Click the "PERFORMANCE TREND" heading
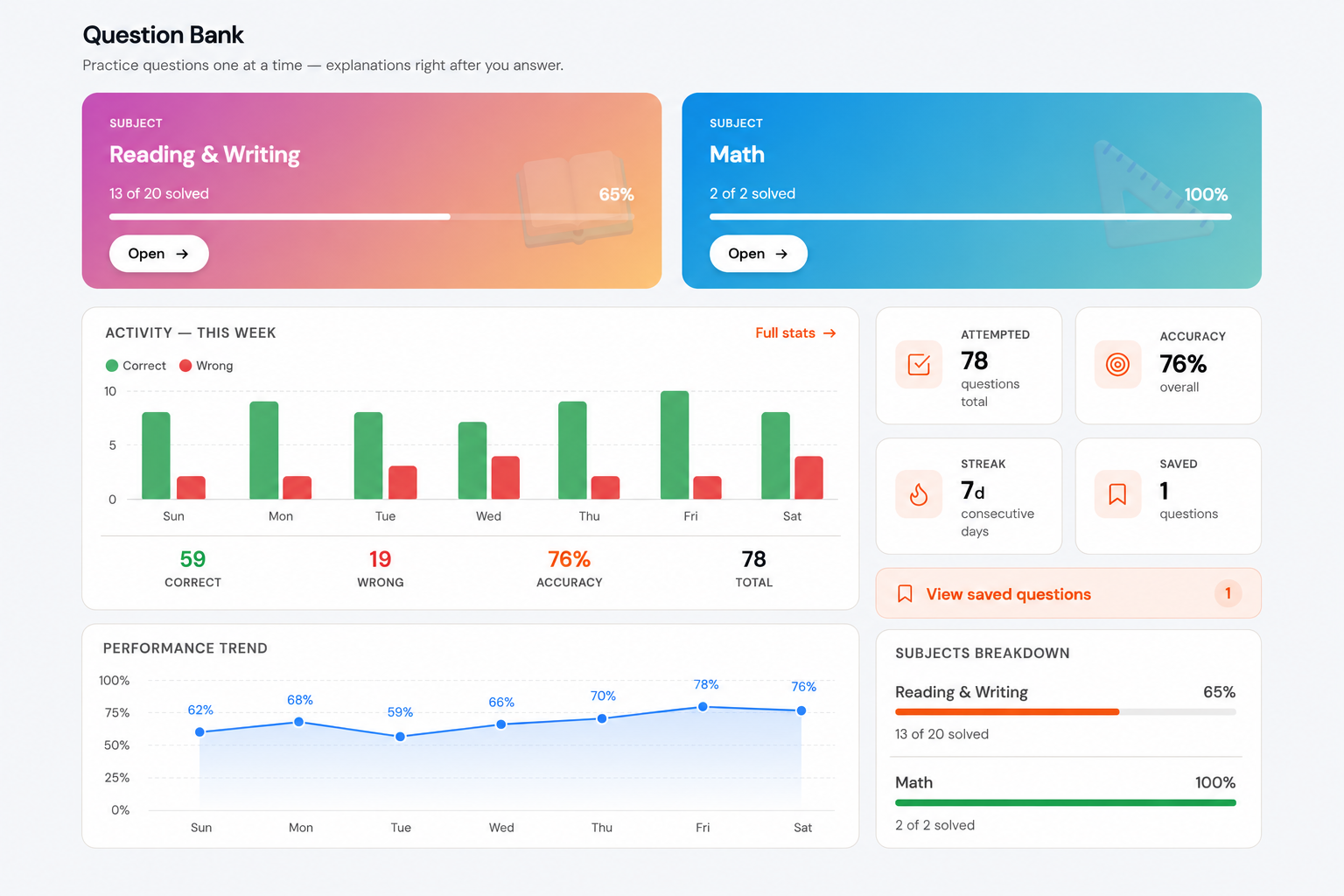1344x896 pixels. (185, 648)
